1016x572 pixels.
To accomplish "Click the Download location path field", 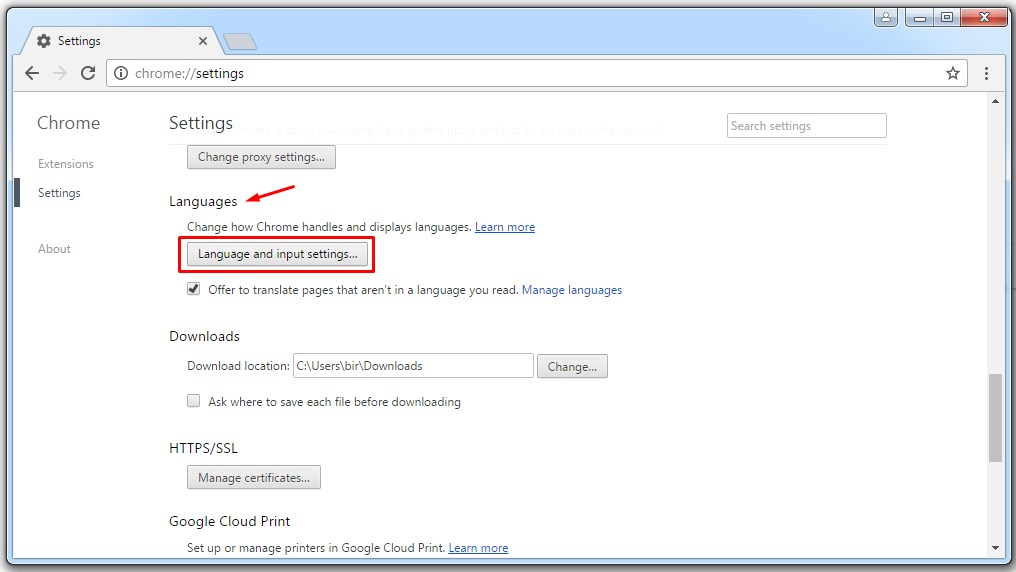I will tap(412, 366).
